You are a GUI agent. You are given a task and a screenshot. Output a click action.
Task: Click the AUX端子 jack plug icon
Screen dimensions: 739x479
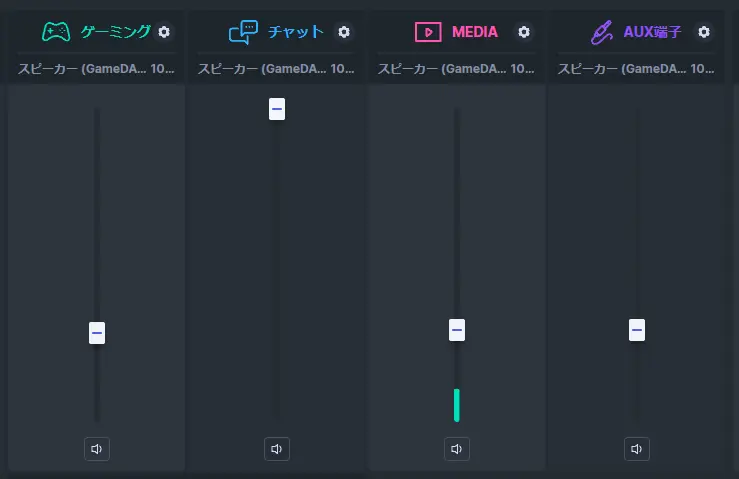pos(602,32)
